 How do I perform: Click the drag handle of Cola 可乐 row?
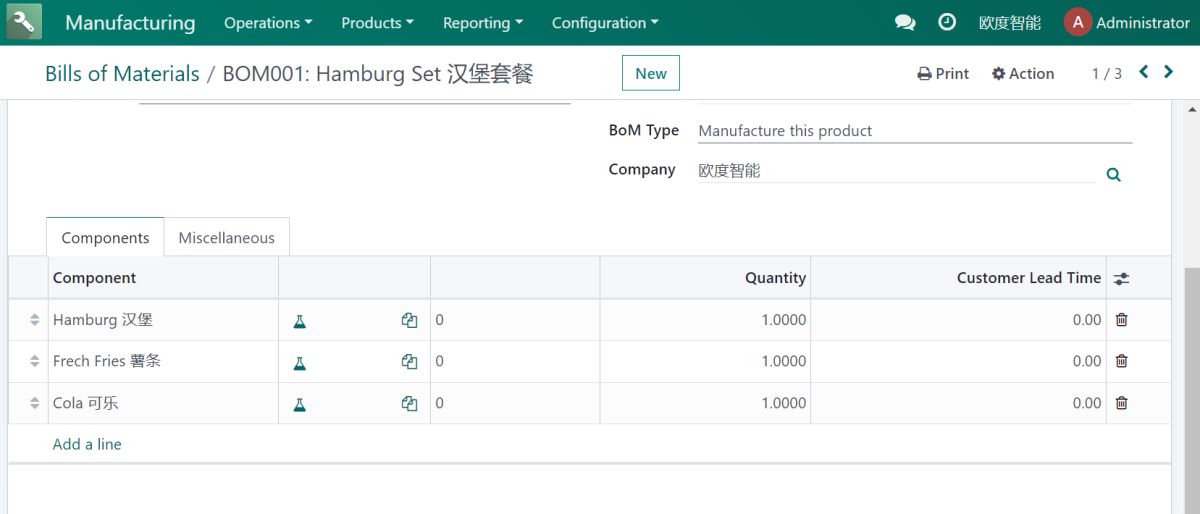pyautogui.click(x=35, y=403)
